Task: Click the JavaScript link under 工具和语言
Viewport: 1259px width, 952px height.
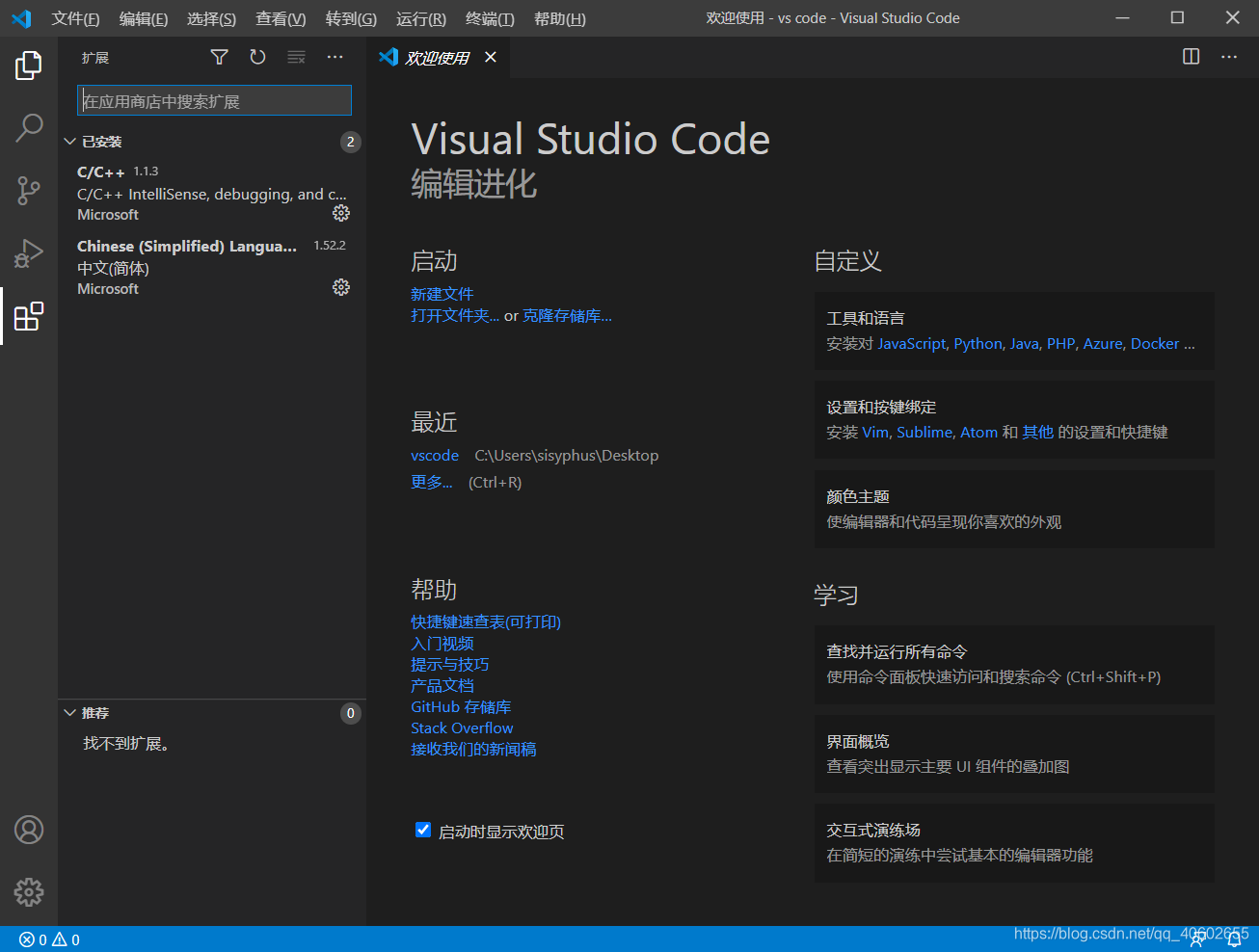Action: 912,344
